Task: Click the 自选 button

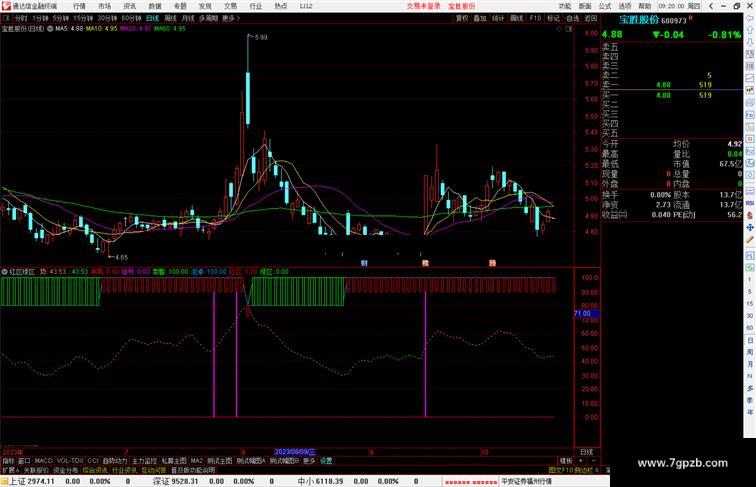Action: pos(572,18)
